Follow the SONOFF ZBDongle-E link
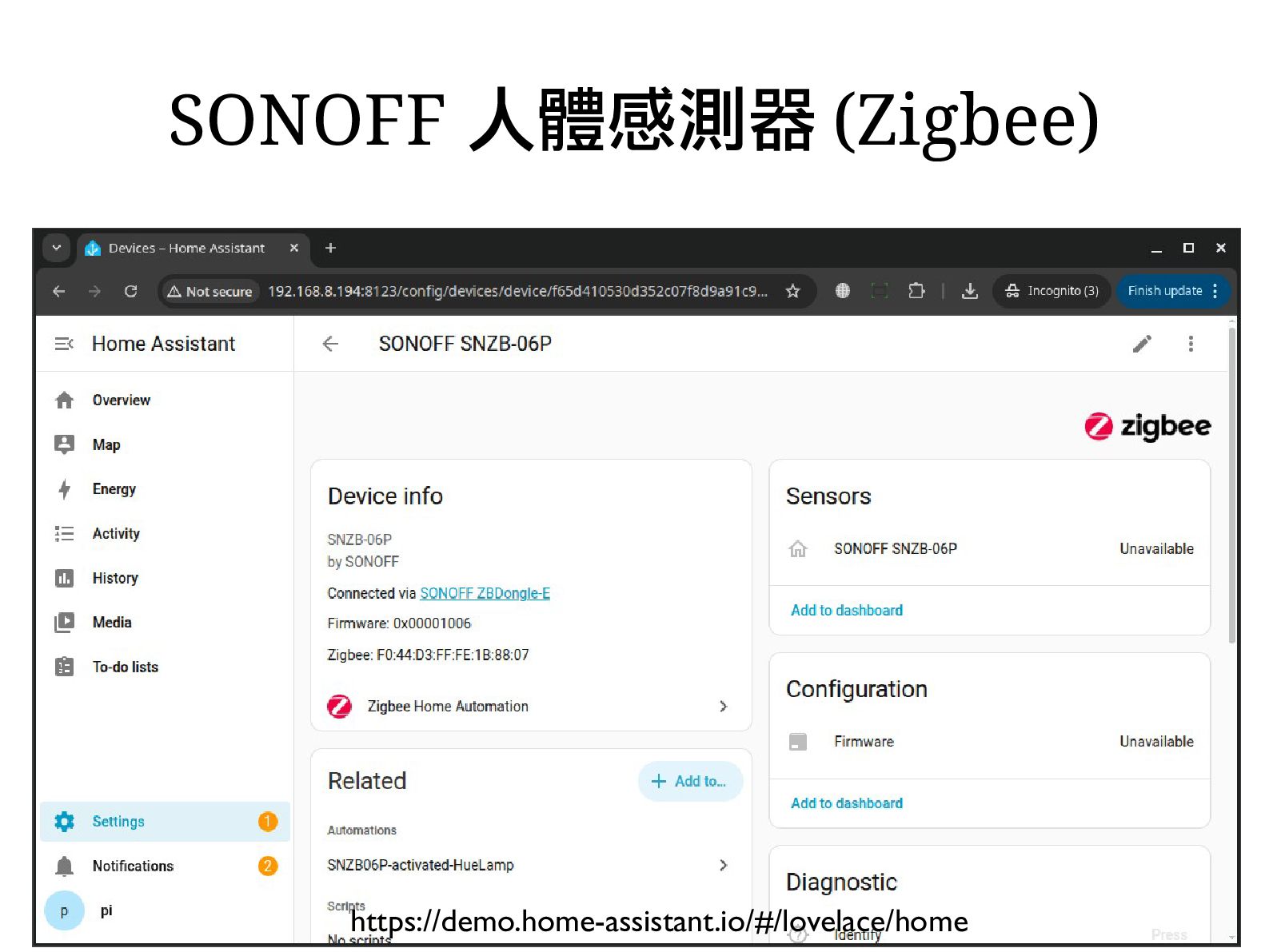This screenshot has height=952, width=1269. [x=485, y=593]
